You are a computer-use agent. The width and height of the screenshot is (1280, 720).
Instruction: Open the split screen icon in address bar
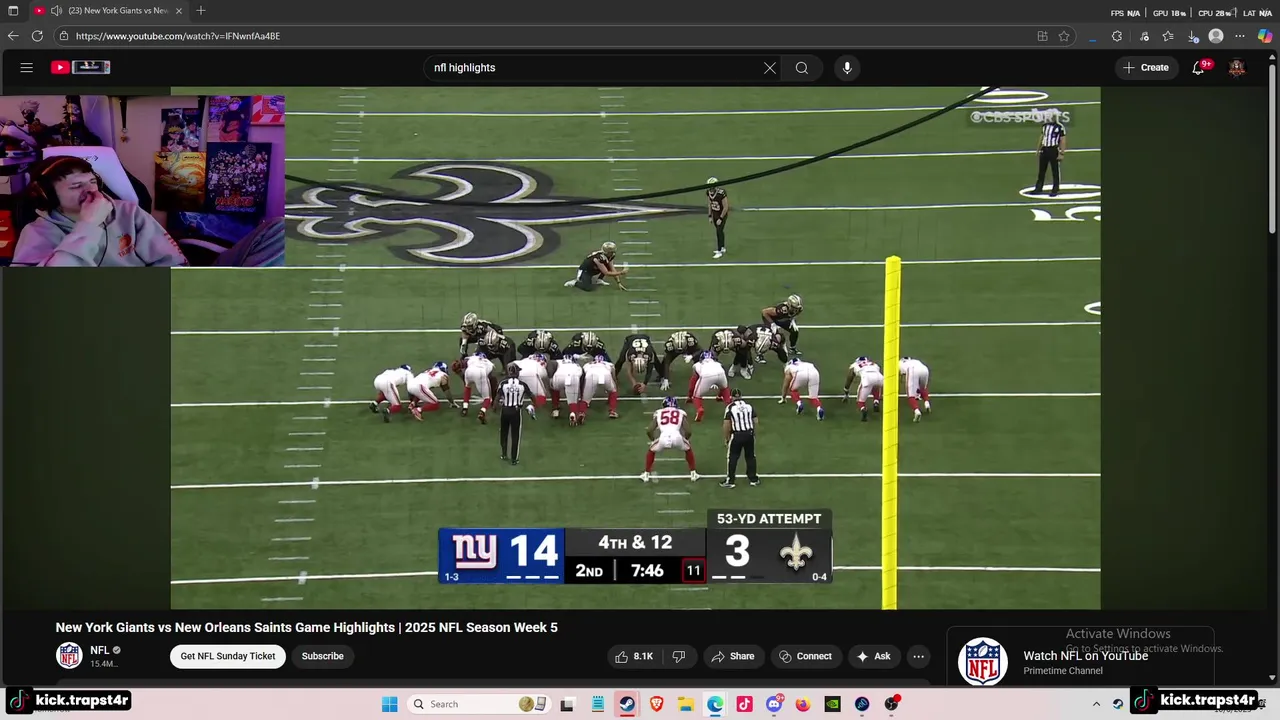[x=1042, y=36]
